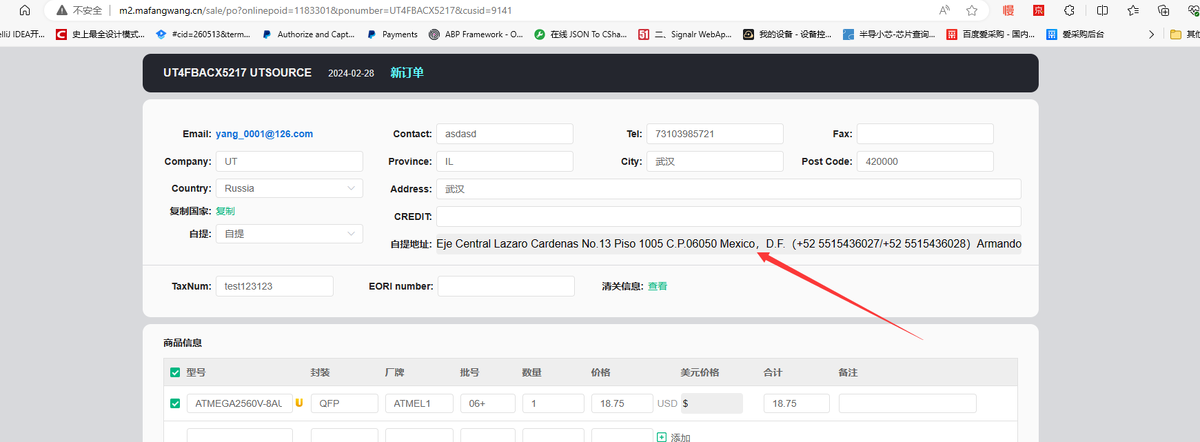Open 二、Signalr WebAp... bookmark
Image resolution: width=1200 pixels, height=442 pixels.
point(684,33)
